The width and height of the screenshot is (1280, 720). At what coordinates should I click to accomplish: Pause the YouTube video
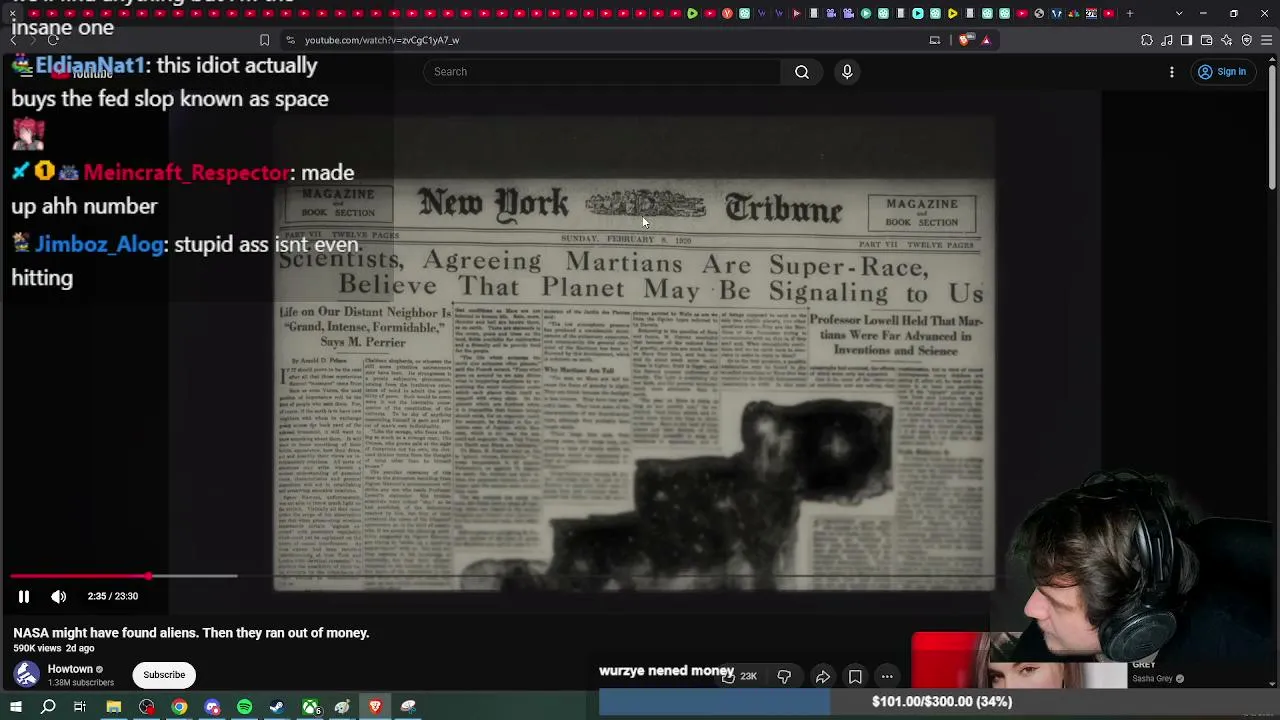[24, 596]
